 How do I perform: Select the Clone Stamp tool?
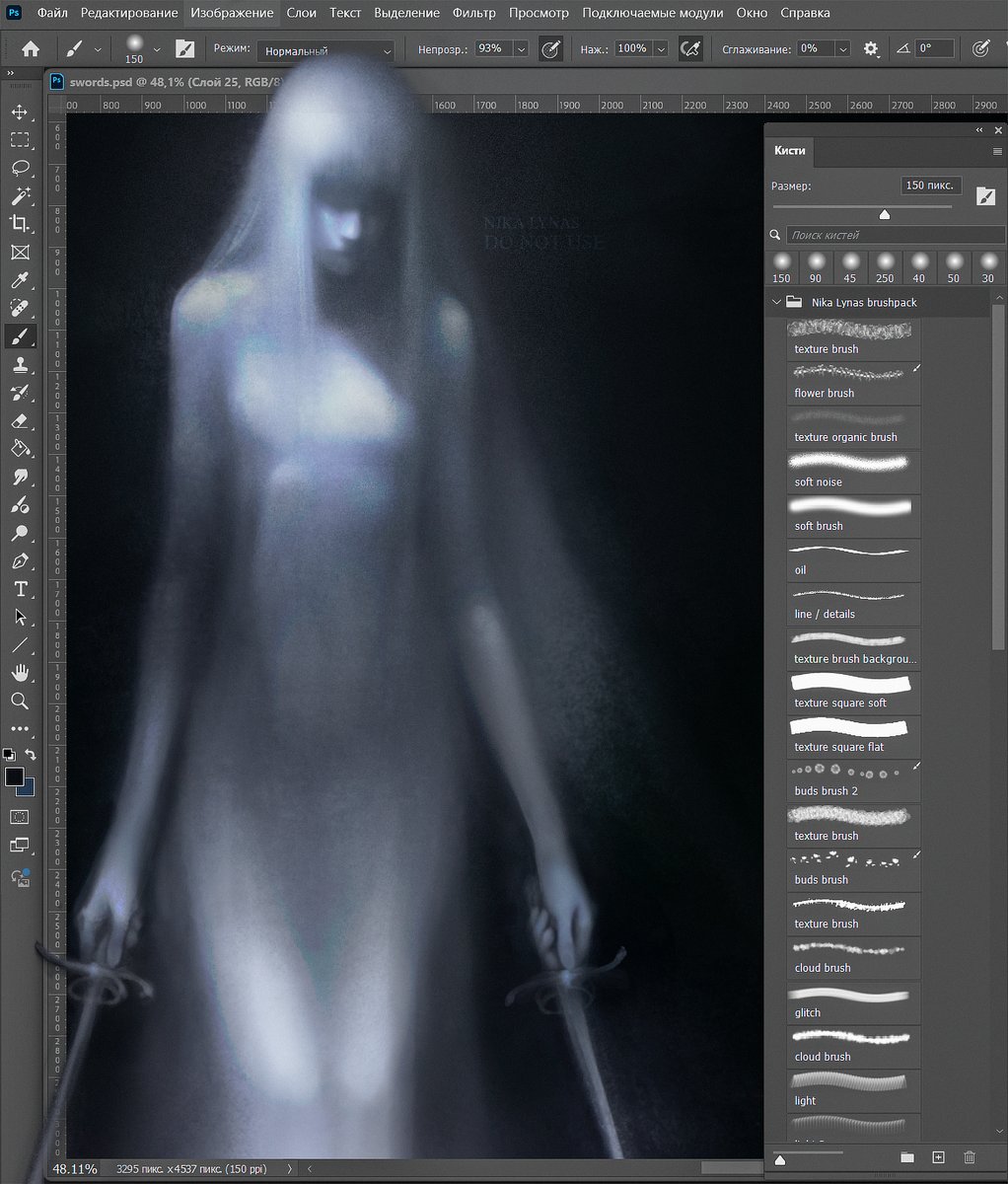pyautogui.click(x=20, y=365)
